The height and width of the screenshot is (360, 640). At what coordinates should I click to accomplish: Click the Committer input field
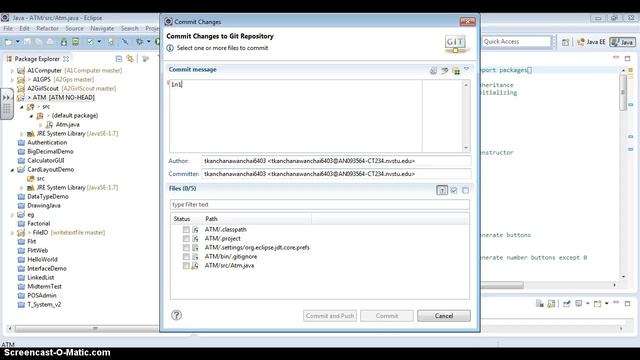(336, 174)
